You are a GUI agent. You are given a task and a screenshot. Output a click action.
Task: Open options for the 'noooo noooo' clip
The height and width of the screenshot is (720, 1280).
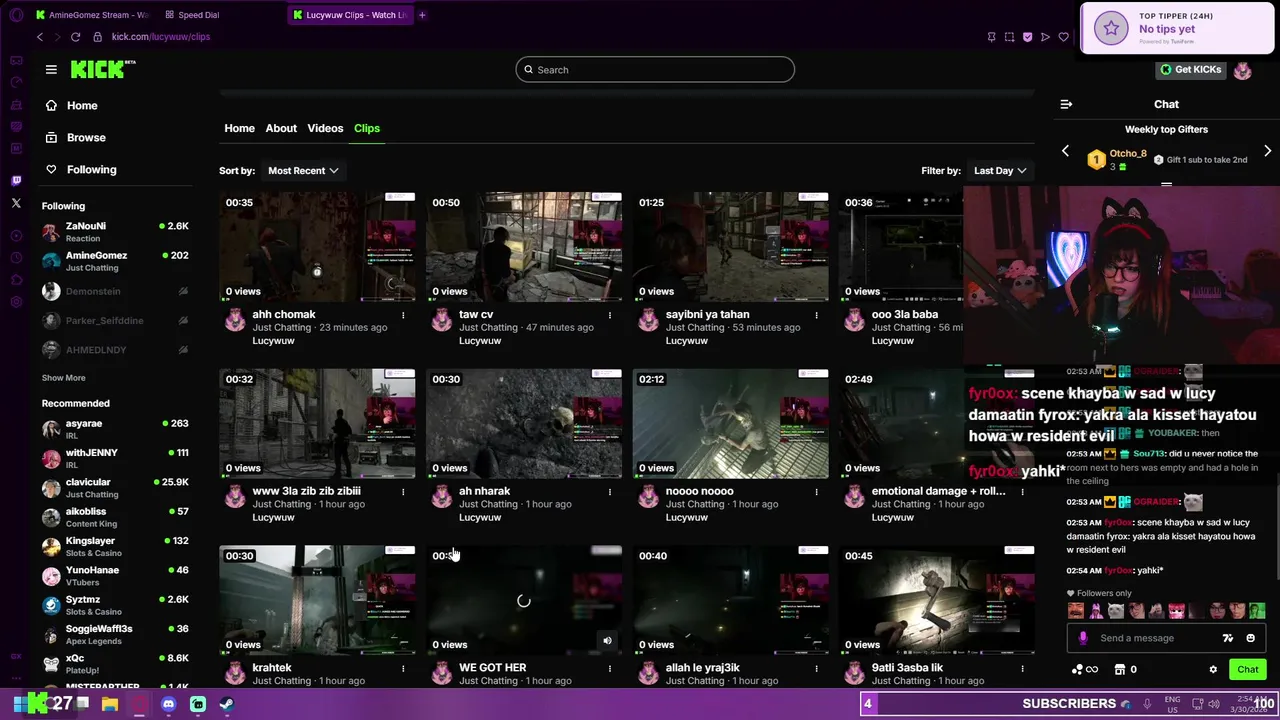pos(816,492)
